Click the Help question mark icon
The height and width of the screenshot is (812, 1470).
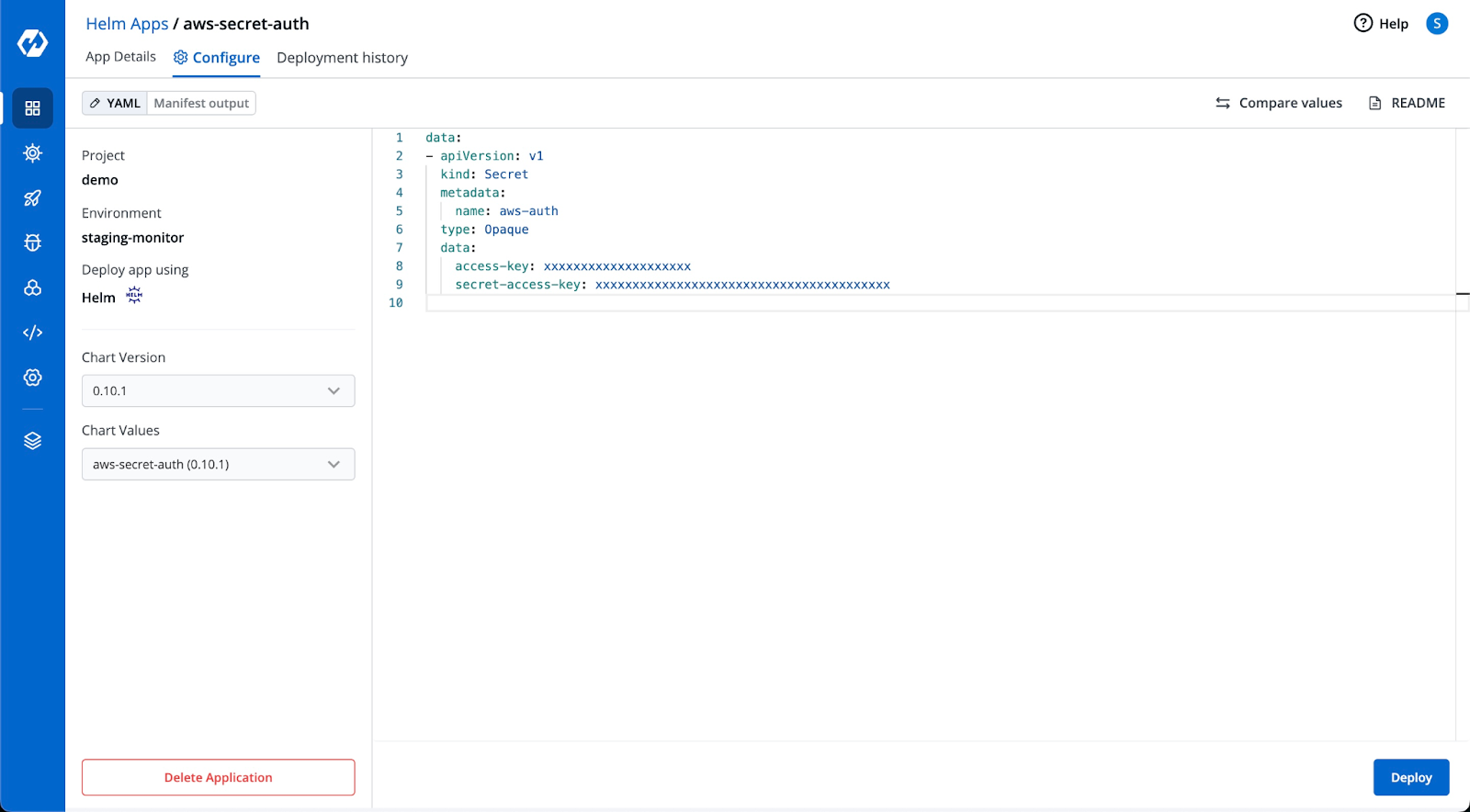click(1363, 24)
